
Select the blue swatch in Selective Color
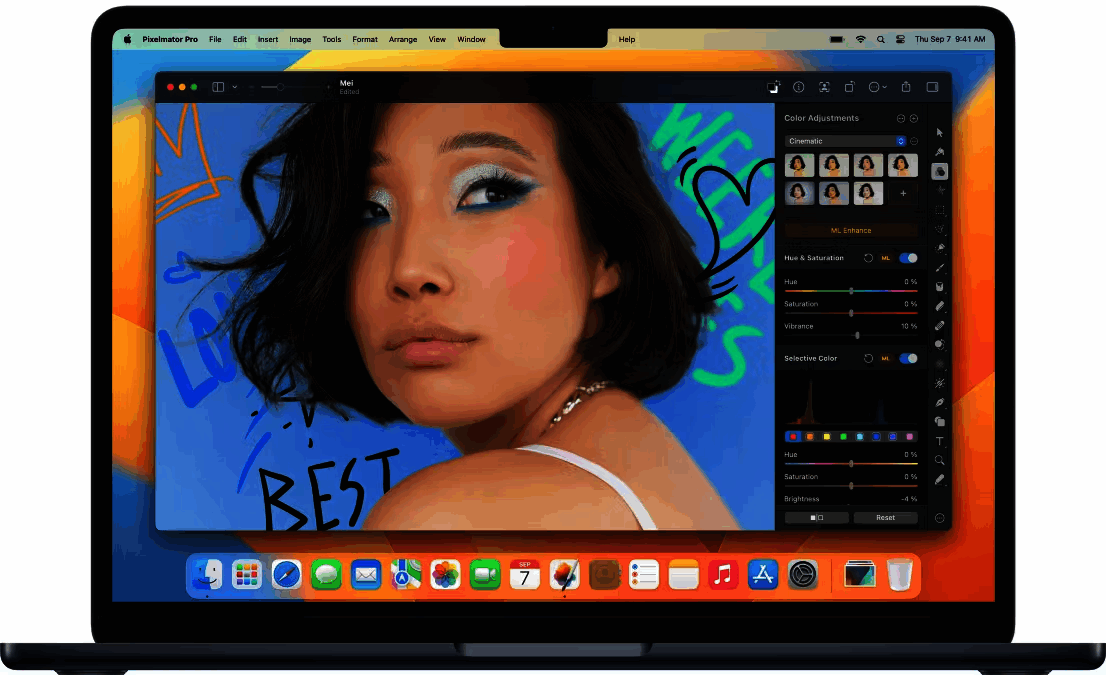tap(877, 436)
